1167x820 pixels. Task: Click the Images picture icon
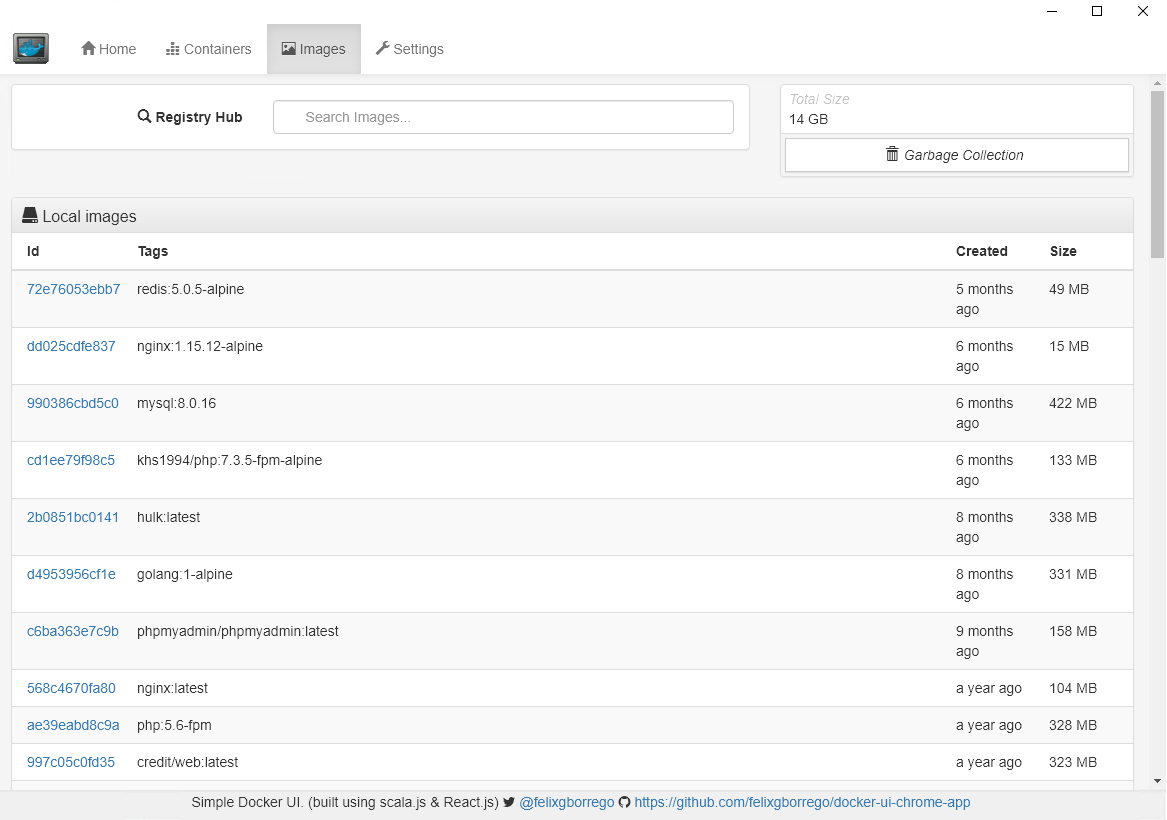289,48
